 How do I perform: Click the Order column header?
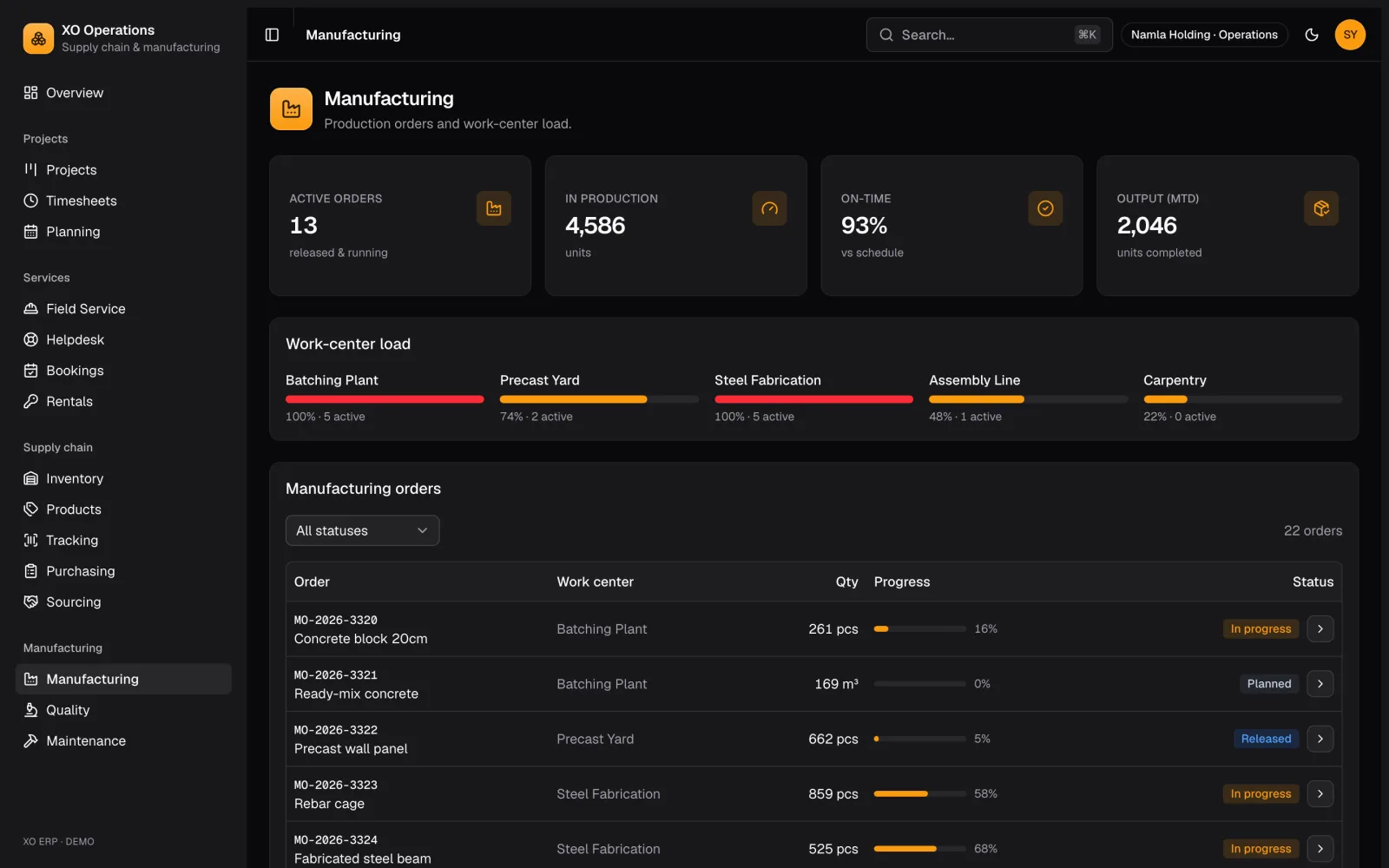(312, 582)
